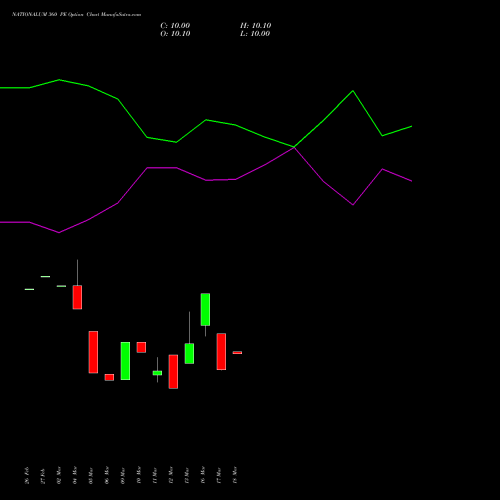Click the '18 Mar' date axis label
The image size is (500, 500).
click(235, 475)
